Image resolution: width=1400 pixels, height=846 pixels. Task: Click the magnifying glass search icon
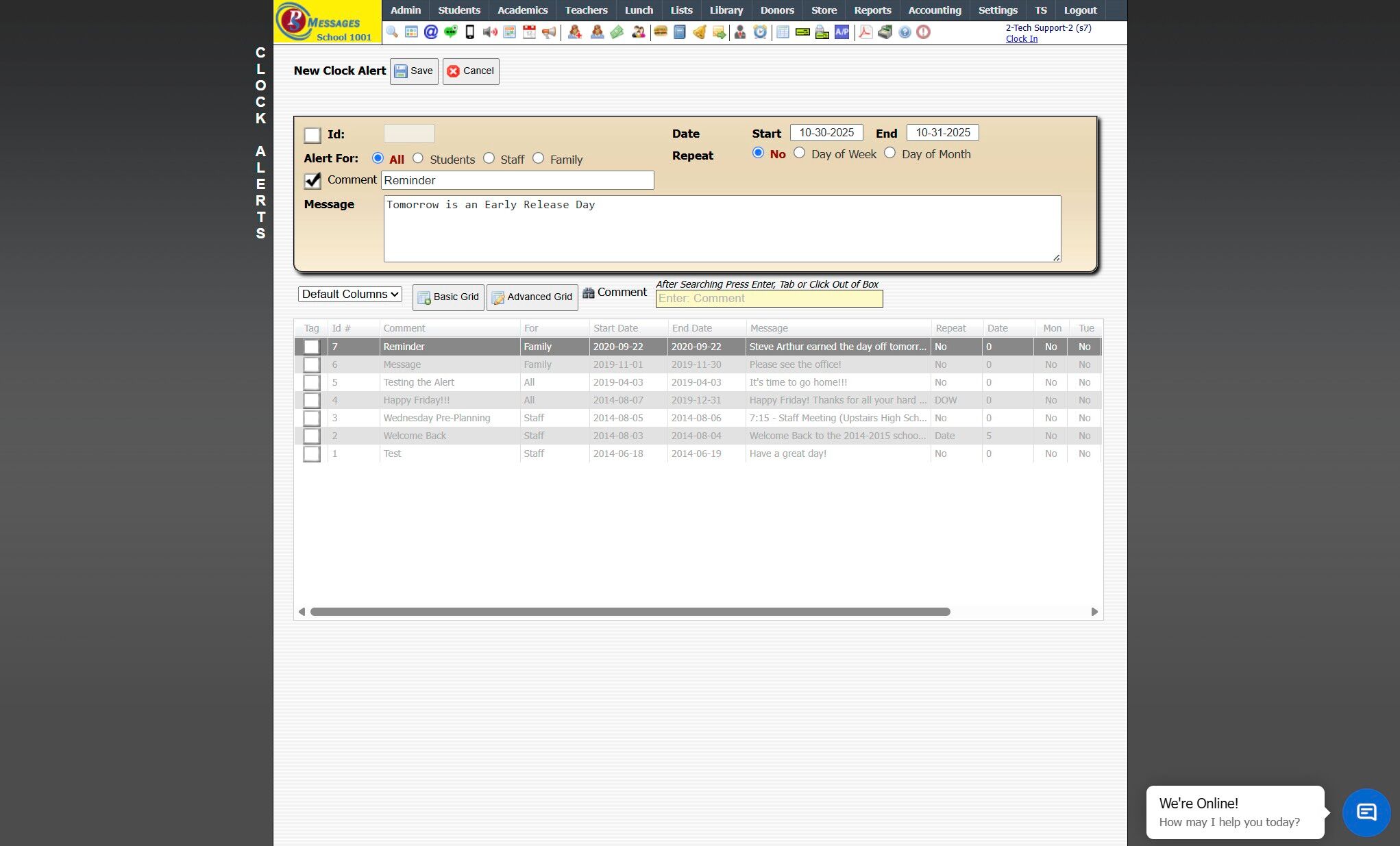tap(392, 32)
